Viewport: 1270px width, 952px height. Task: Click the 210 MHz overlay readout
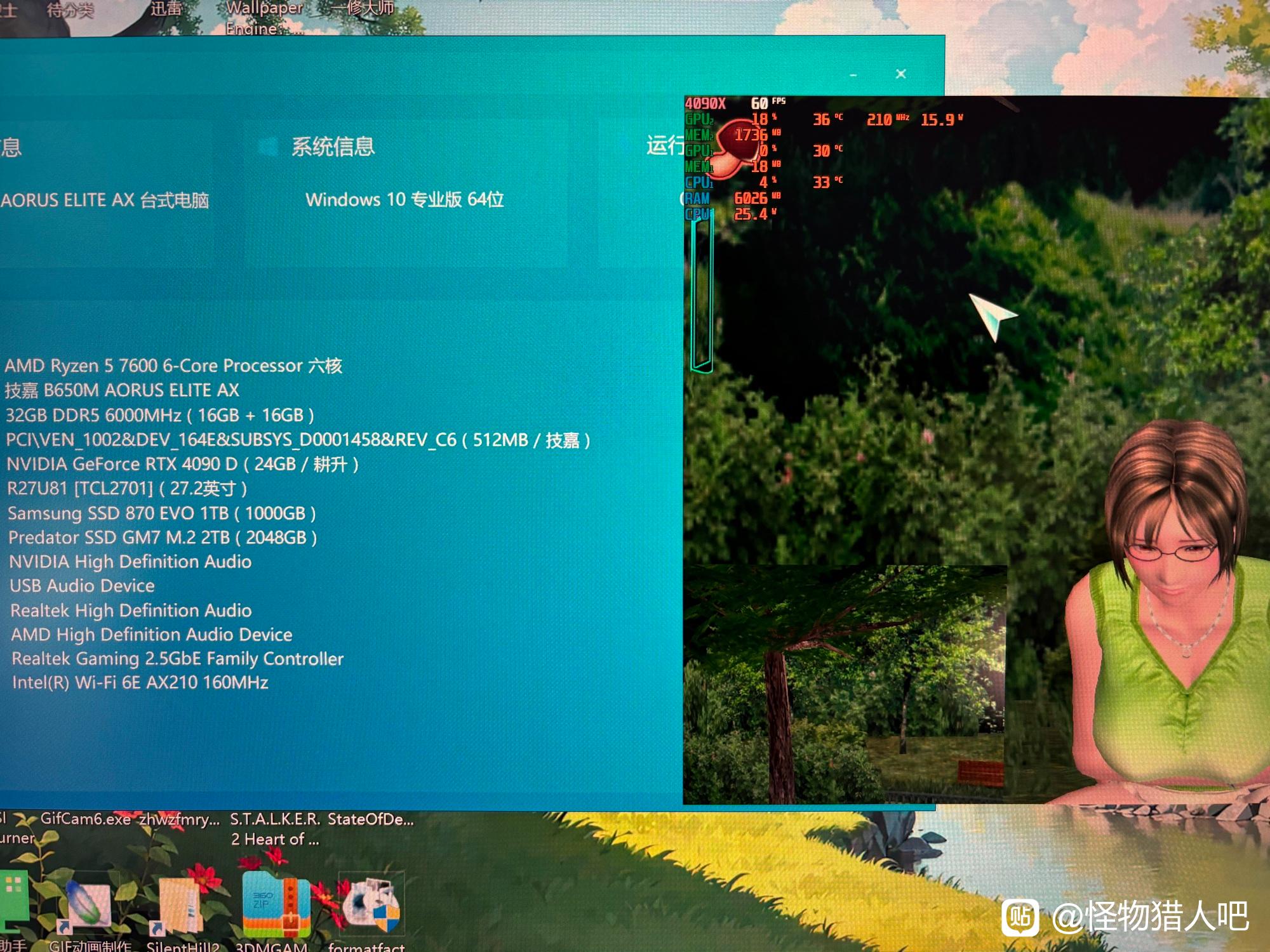[x=888, y=119]
